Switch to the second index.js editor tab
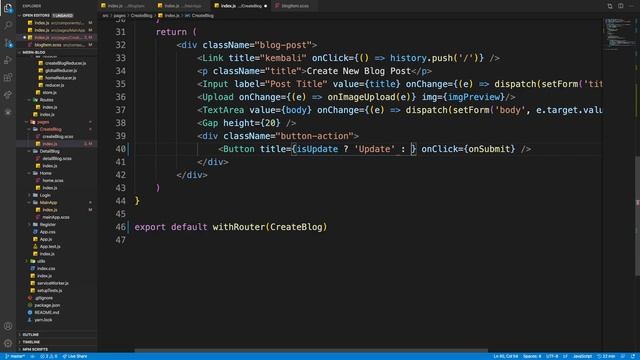 pos(182,6)
